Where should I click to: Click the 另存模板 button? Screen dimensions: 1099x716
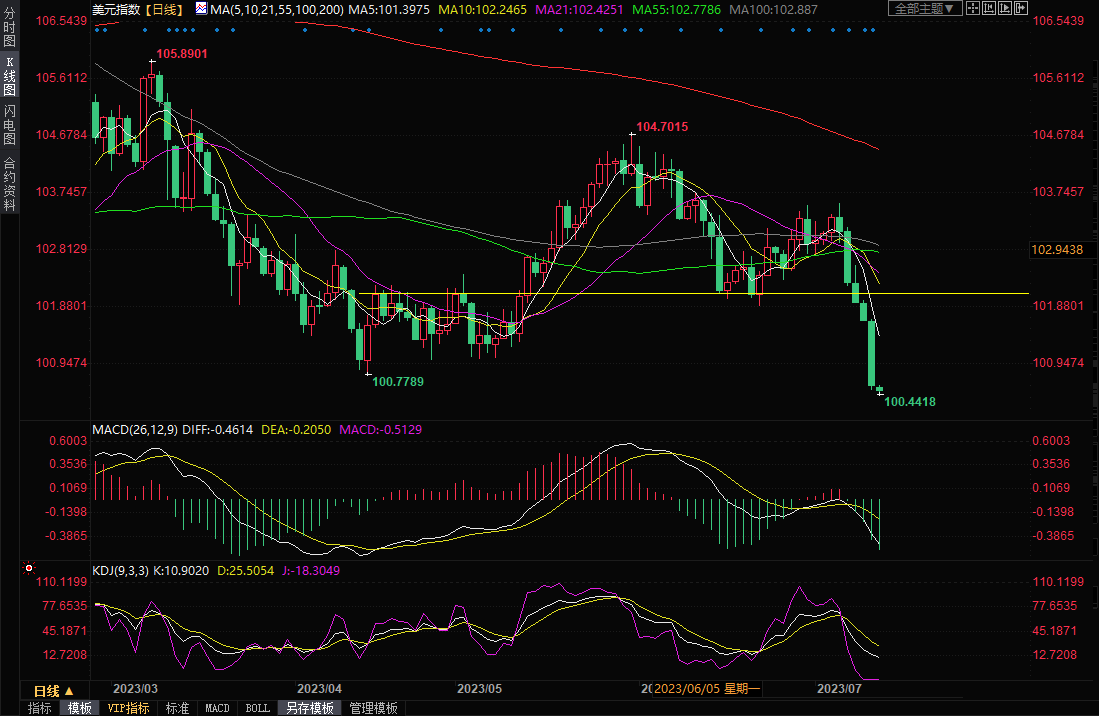310,708
